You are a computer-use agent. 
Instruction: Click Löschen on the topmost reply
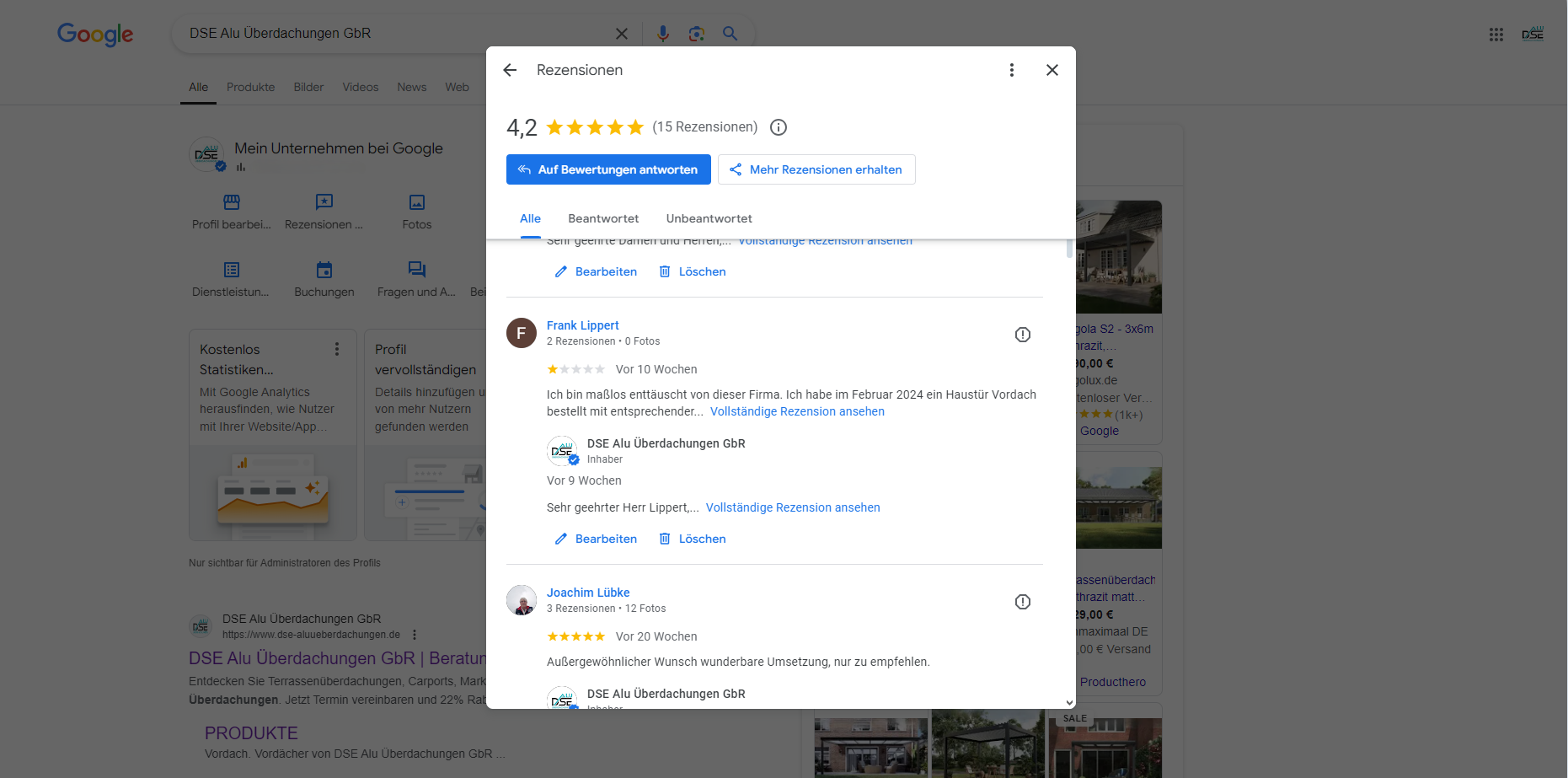692,271
